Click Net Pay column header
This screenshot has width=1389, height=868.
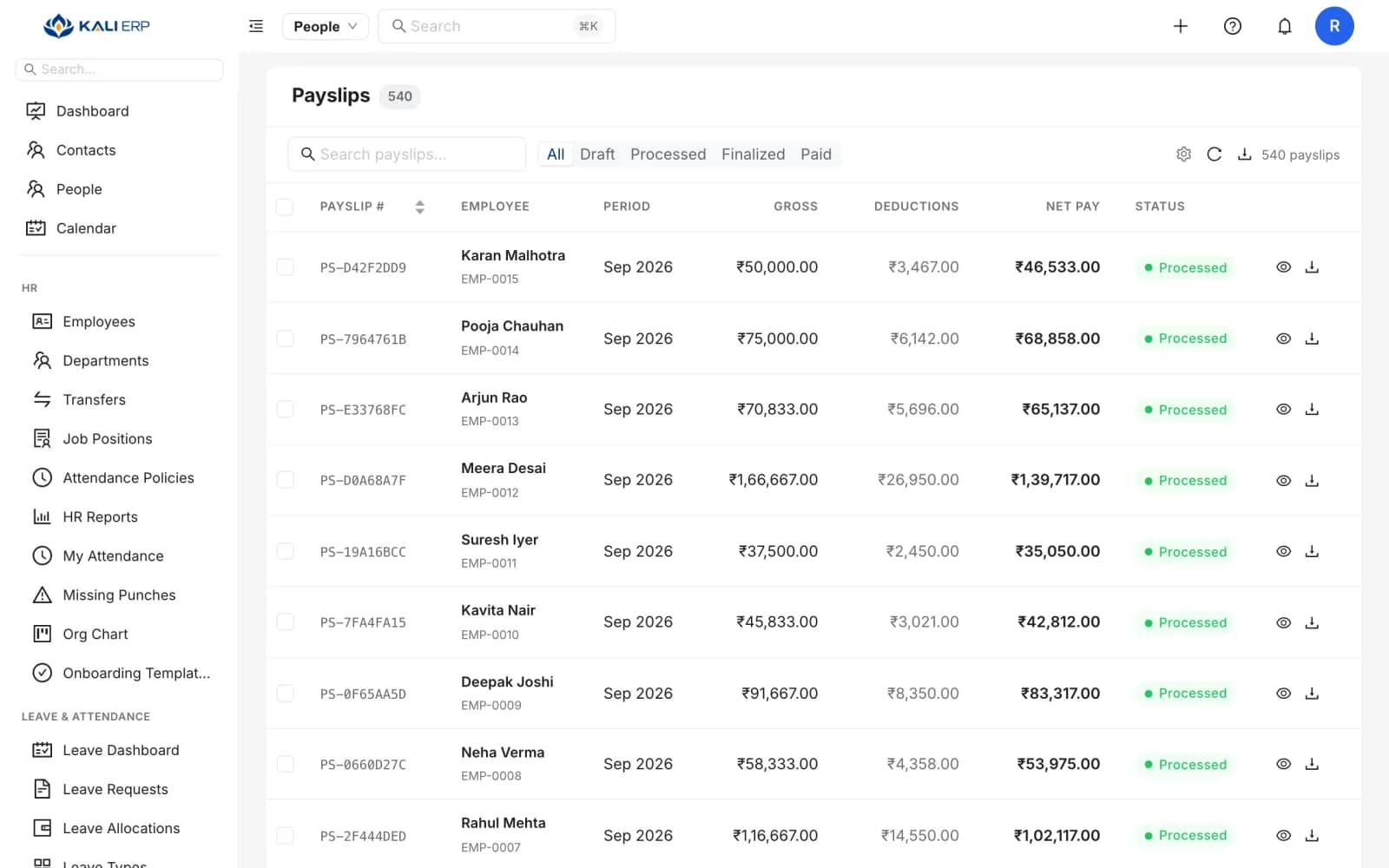point(1072,207)
